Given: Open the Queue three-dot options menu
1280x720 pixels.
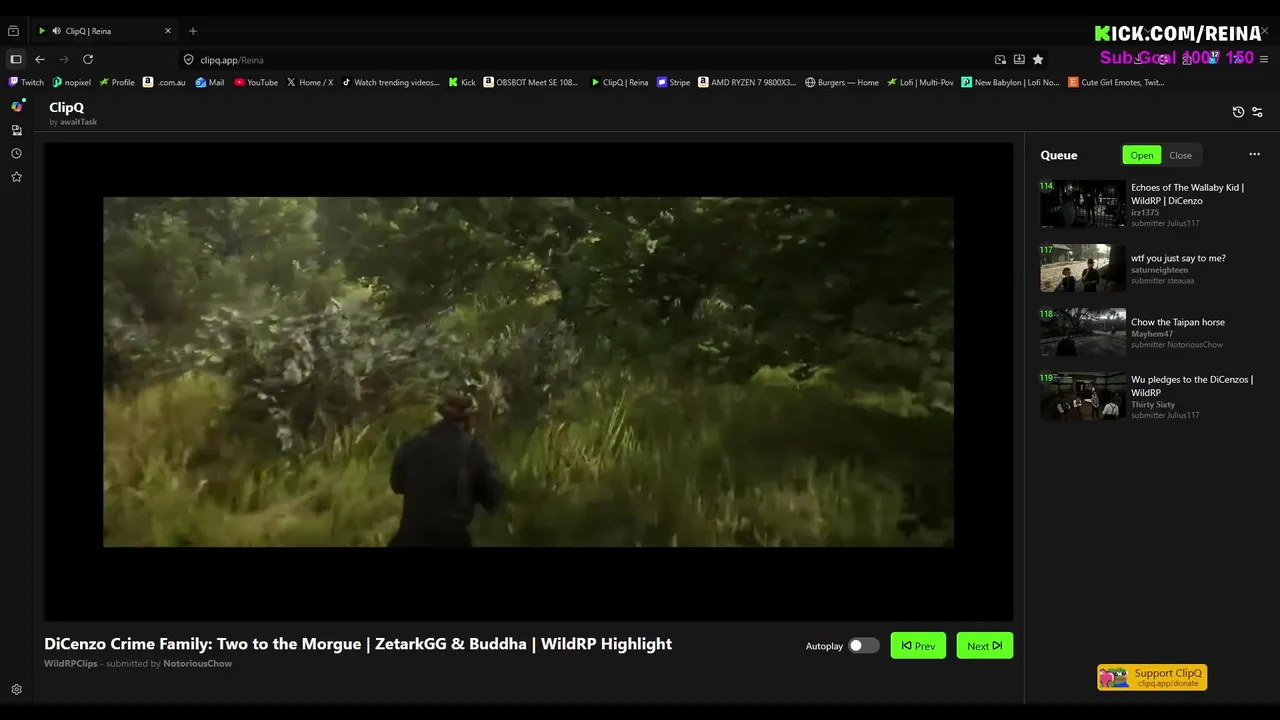Looking at the screenshot, I should (x=1254, y=154).
